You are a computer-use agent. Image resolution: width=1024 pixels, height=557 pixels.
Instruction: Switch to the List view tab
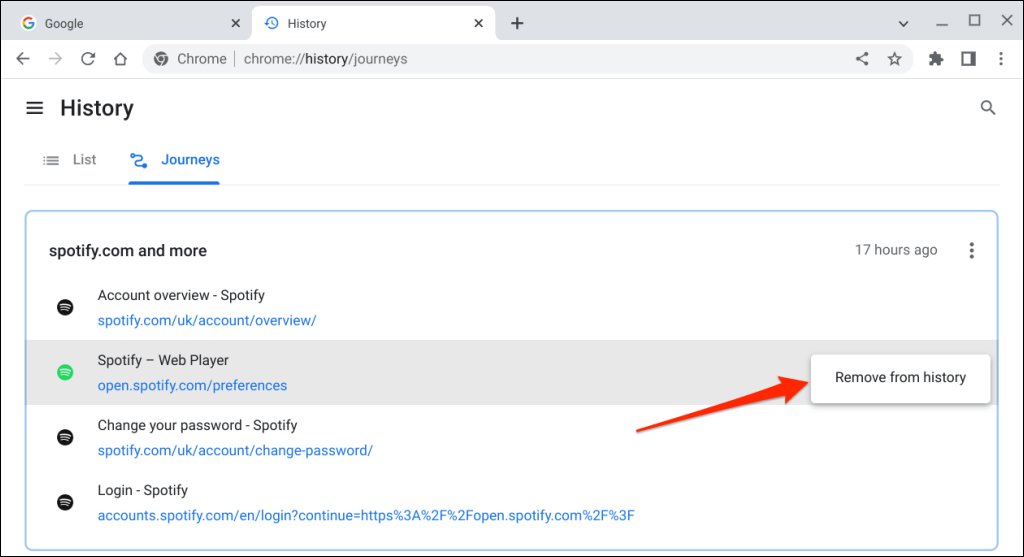[69, 160]
